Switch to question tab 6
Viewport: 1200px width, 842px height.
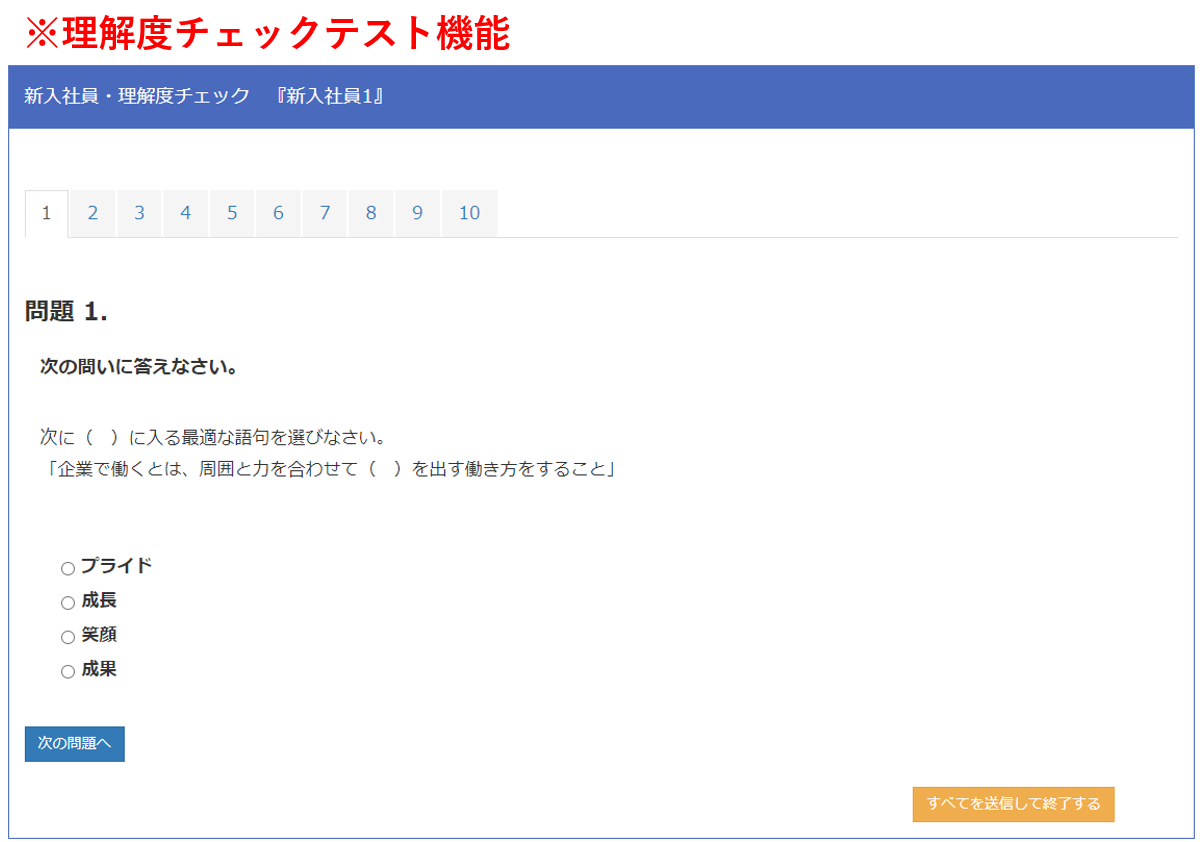click(278, 213)
